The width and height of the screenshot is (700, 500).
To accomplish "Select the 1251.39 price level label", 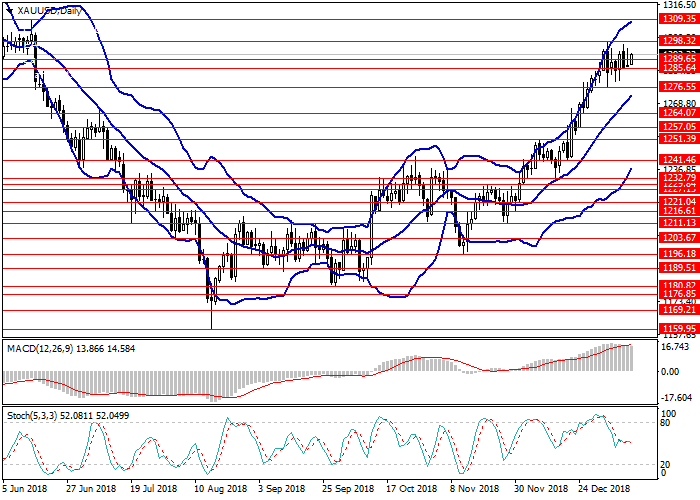I will pyautogui.click(x=678, y=138).
